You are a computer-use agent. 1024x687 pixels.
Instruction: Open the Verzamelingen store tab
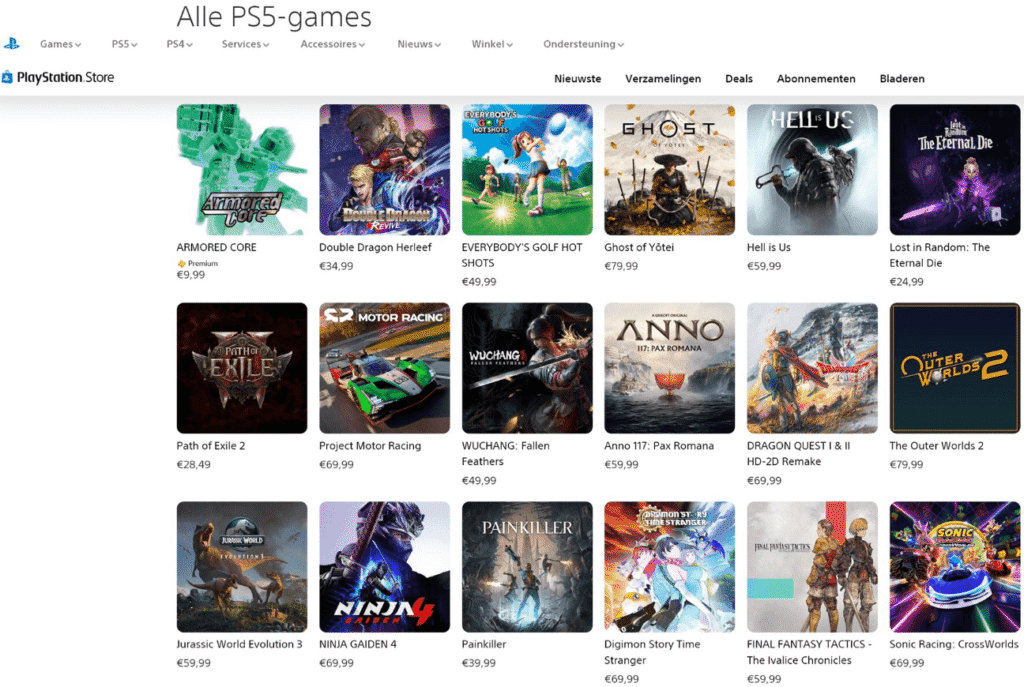tap(663, 78)
